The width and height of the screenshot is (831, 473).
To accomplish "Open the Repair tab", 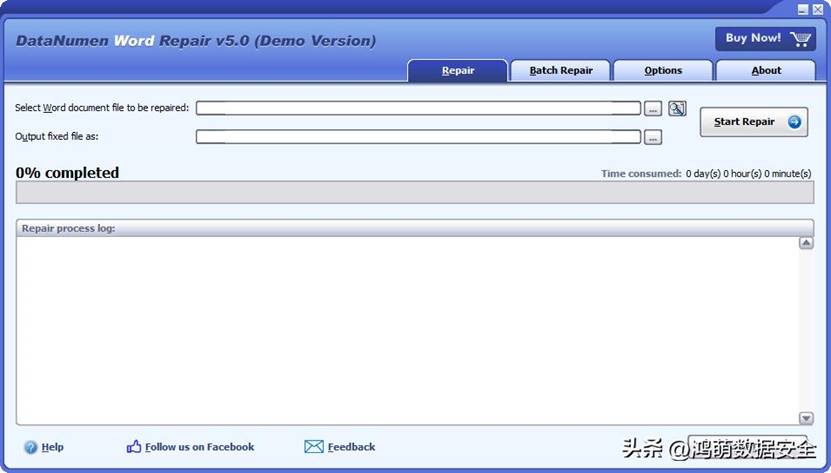I will click(458, 71).
